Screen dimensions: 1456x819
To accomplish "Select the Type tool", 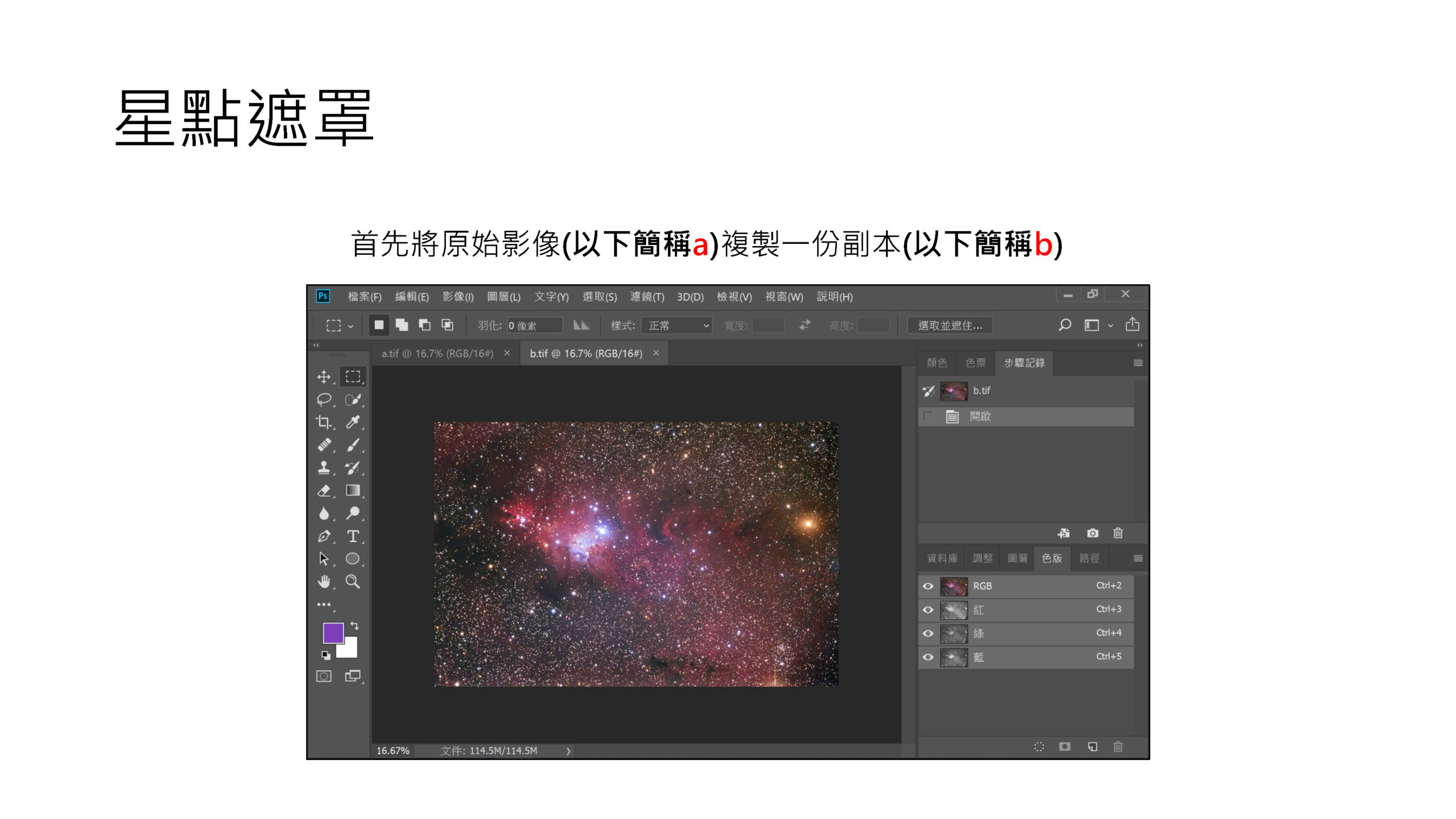I will pyautogui.click(x=353, y=536).
